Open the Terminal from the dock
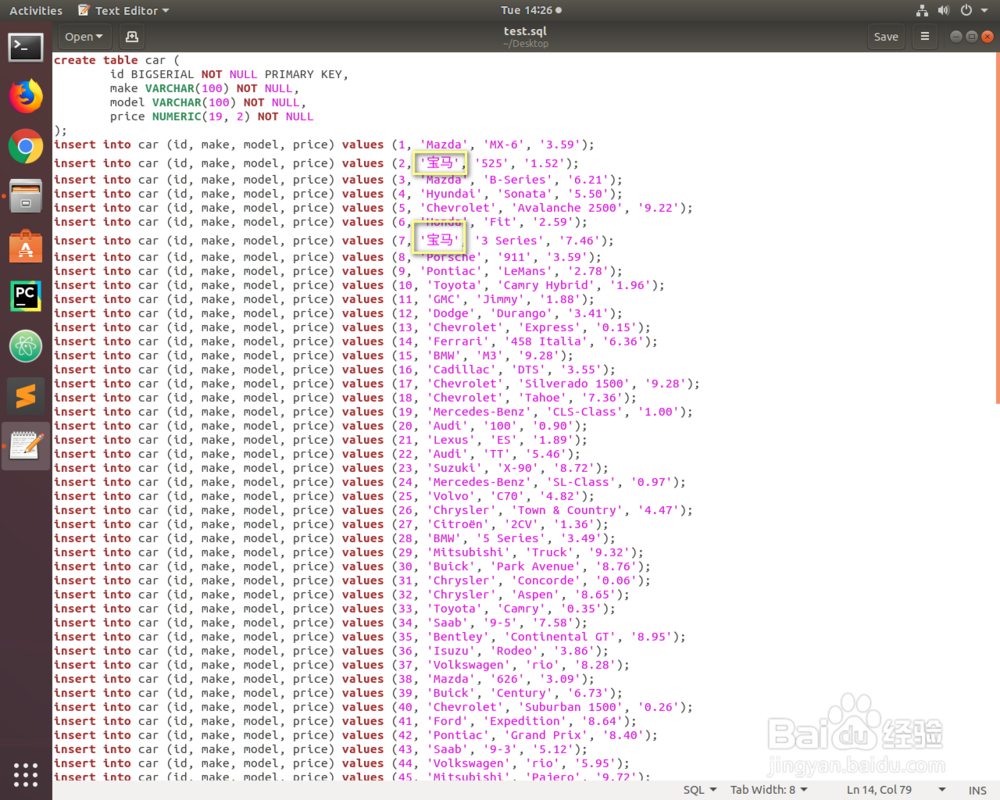 pyautogui.click(x=26, y=47)
